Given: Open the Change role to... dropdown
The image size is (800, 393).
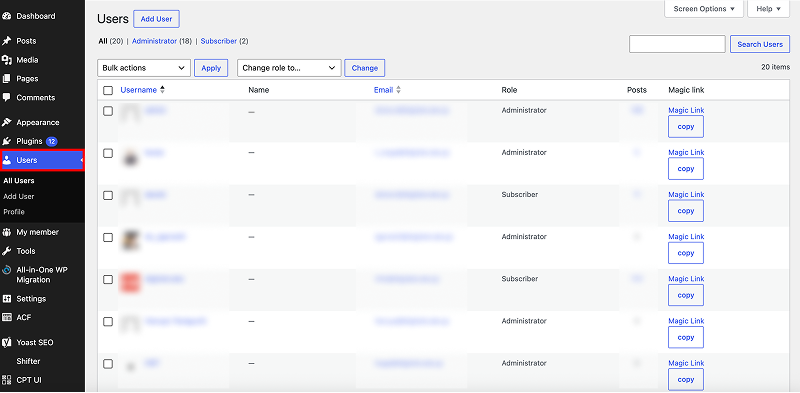Looking at the screenshot, I should point(289,68).
